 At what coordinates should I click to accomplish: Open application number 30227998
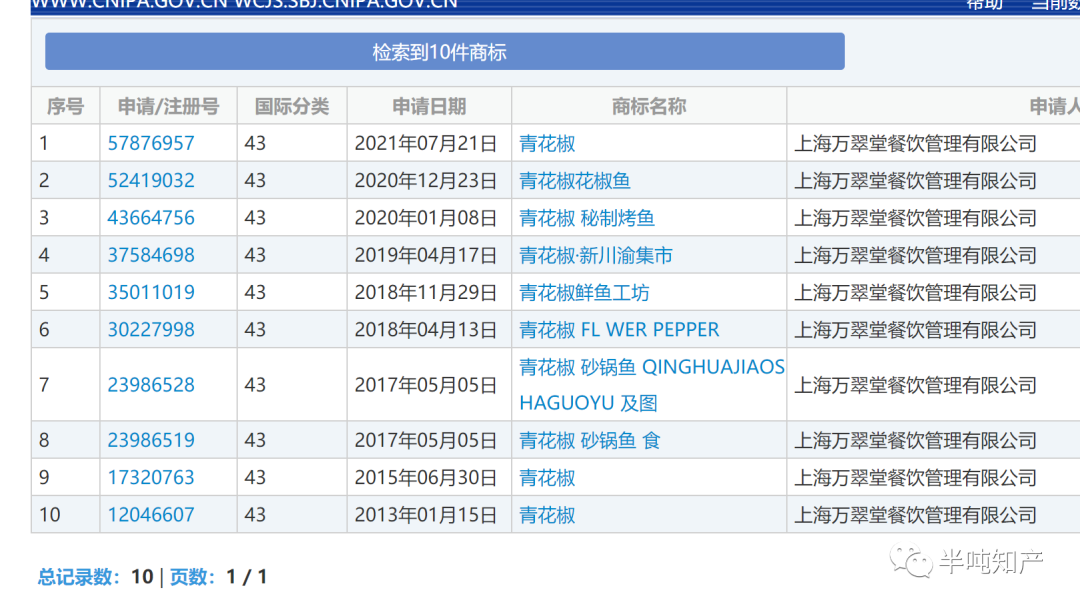[151, 330]
